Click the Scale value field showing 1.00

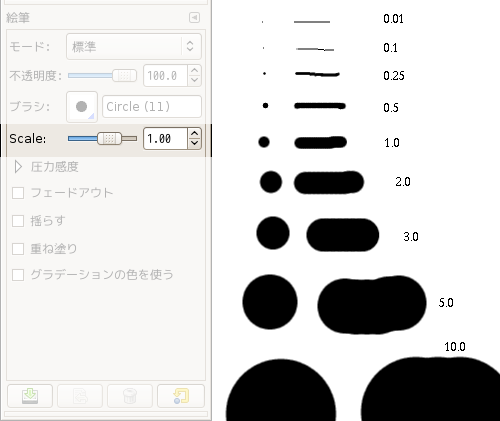[x=165, y=138]
